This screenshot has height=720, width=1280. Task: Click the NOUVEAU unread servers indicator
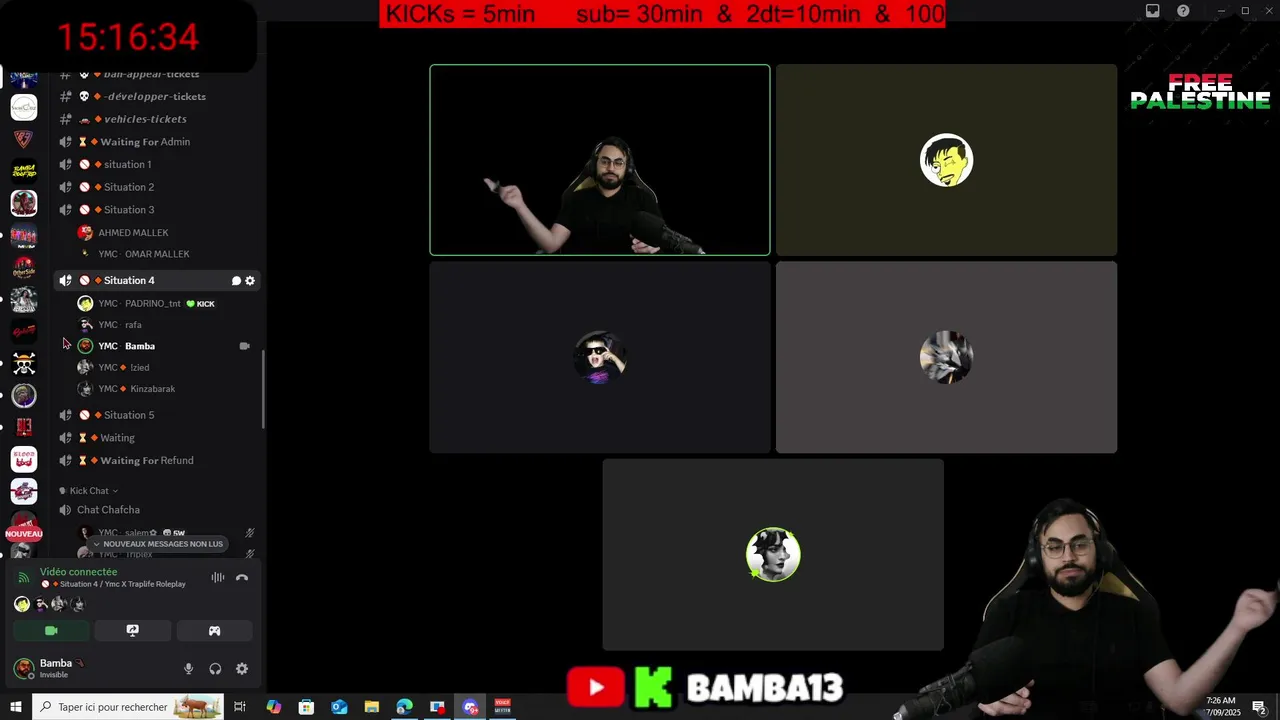24,534
